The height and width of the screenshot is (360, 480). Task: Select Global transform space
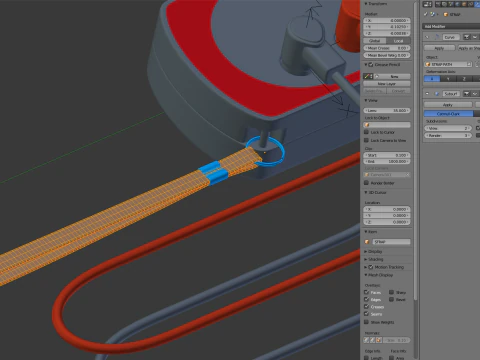pyautogui.click(x=375, y=41)
